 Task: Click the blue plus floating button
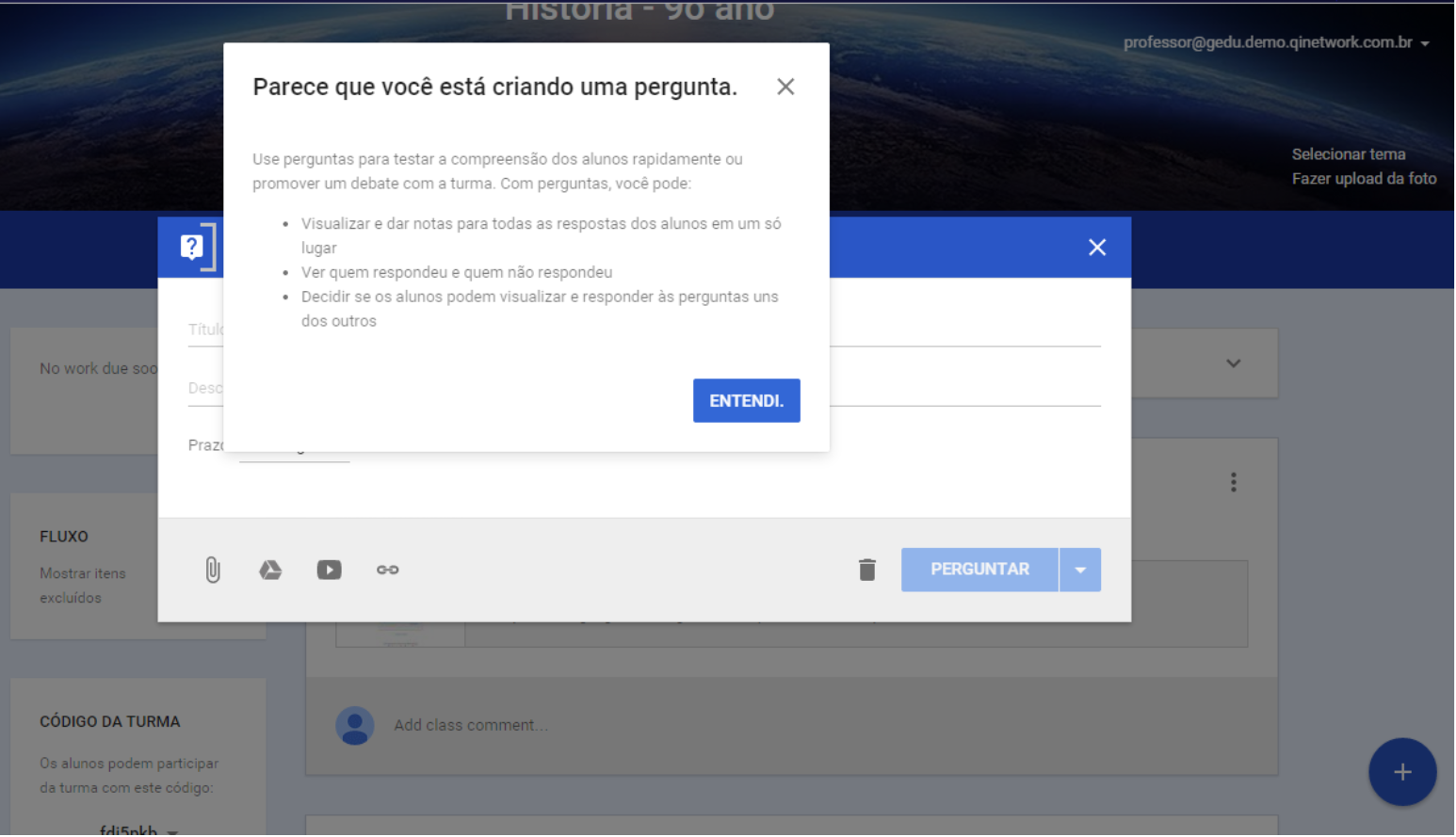pos(1401,772)
